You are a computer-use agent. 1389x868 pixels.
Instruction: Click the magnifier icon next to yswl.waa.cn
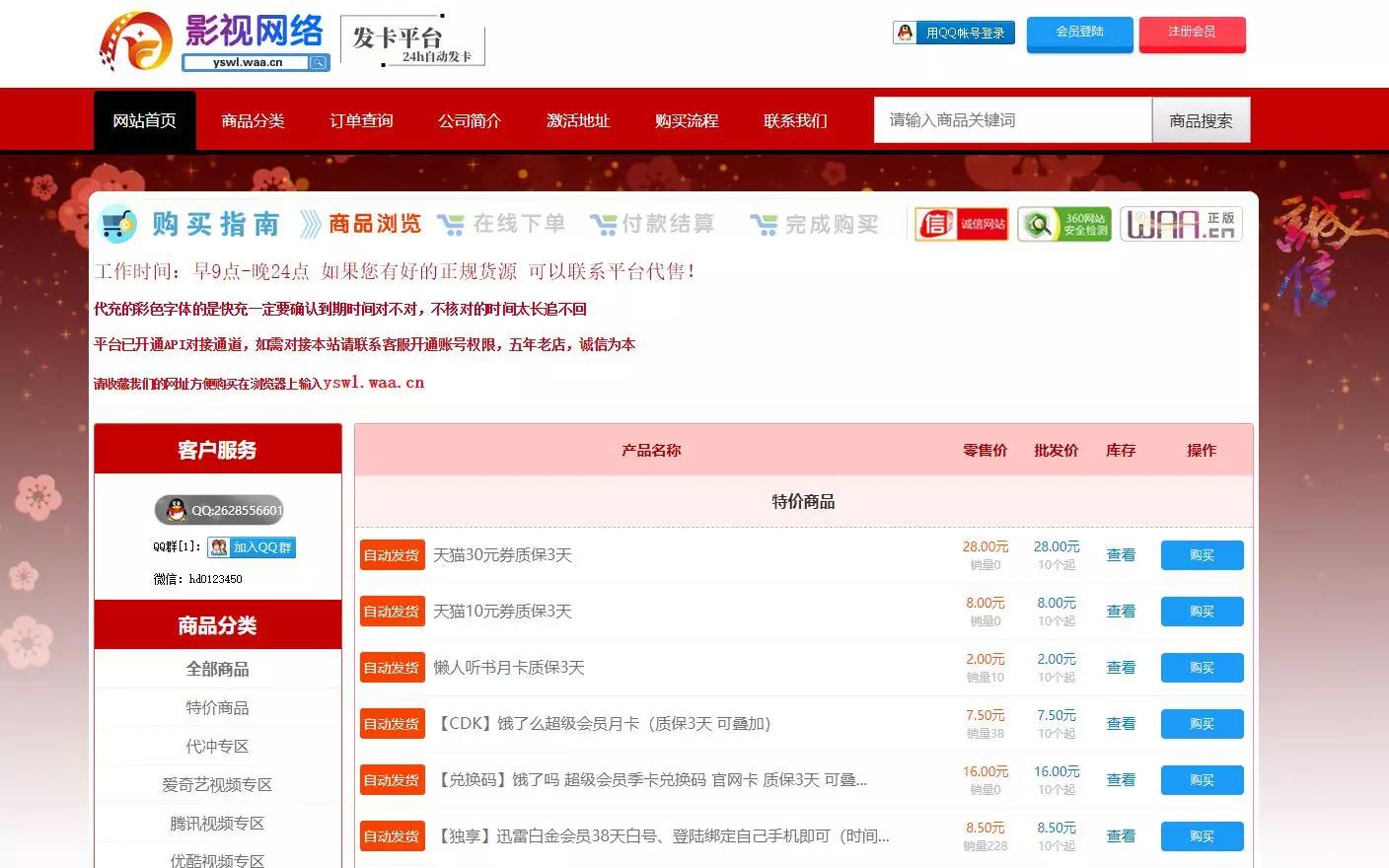(320, 62)
